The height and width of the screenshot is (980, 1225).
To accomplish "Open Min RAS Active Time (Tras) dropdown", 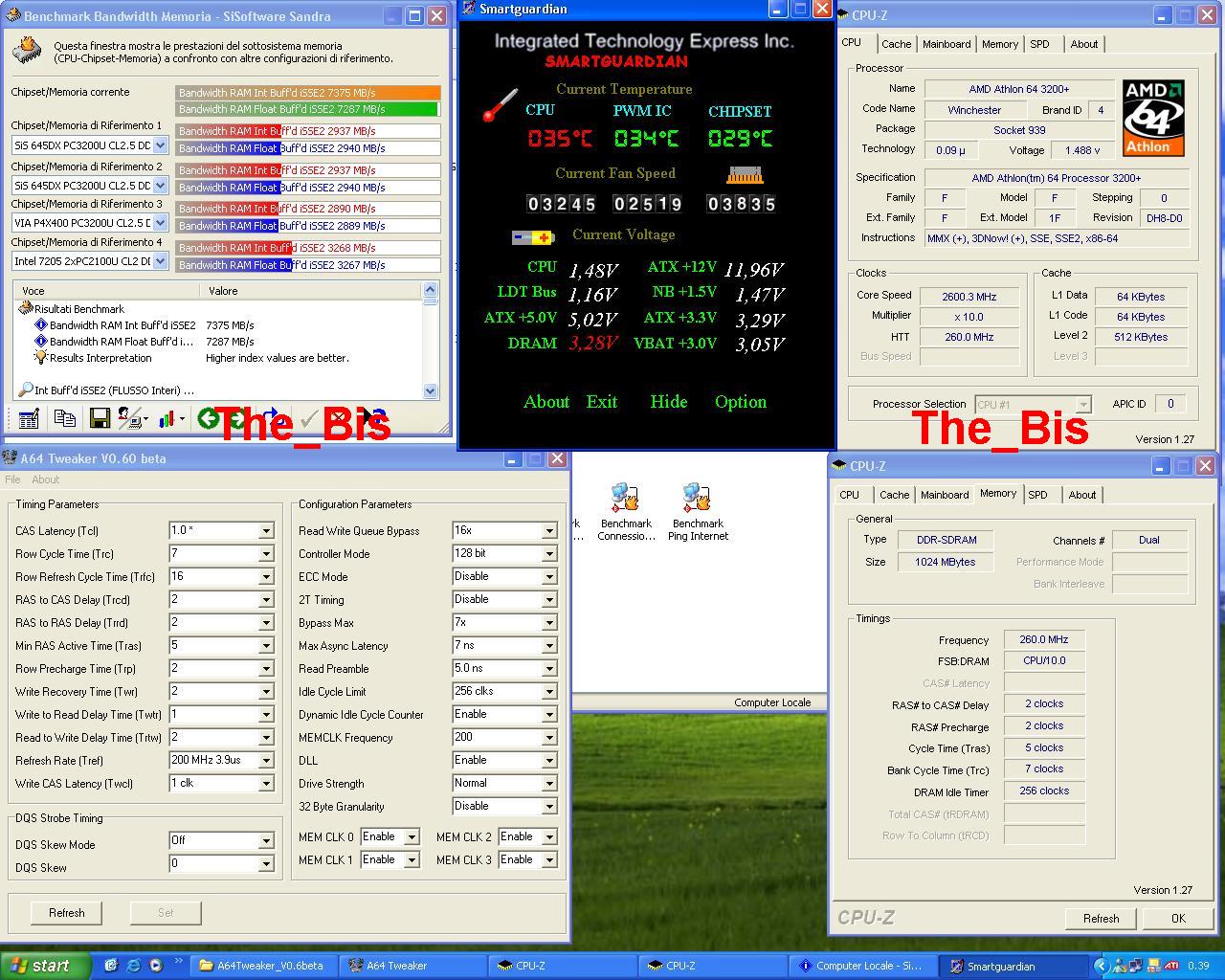I will pos(266,645).
